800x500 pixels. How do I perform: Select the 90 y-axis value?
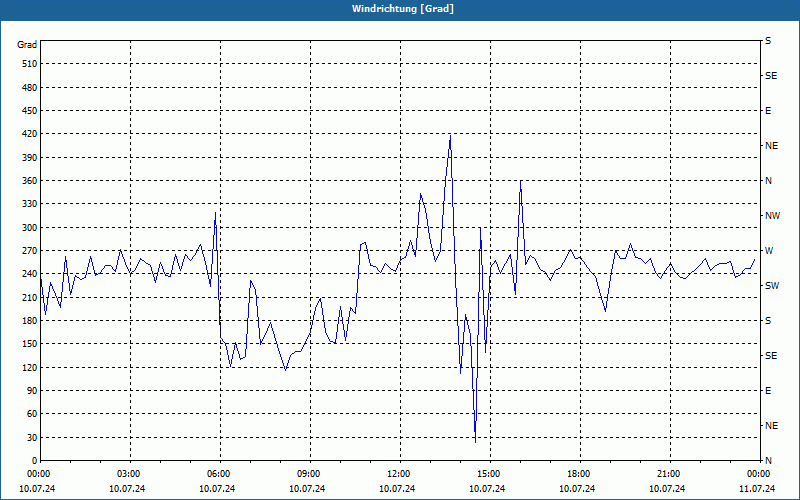pyautogui.click(x=32, y=391)
